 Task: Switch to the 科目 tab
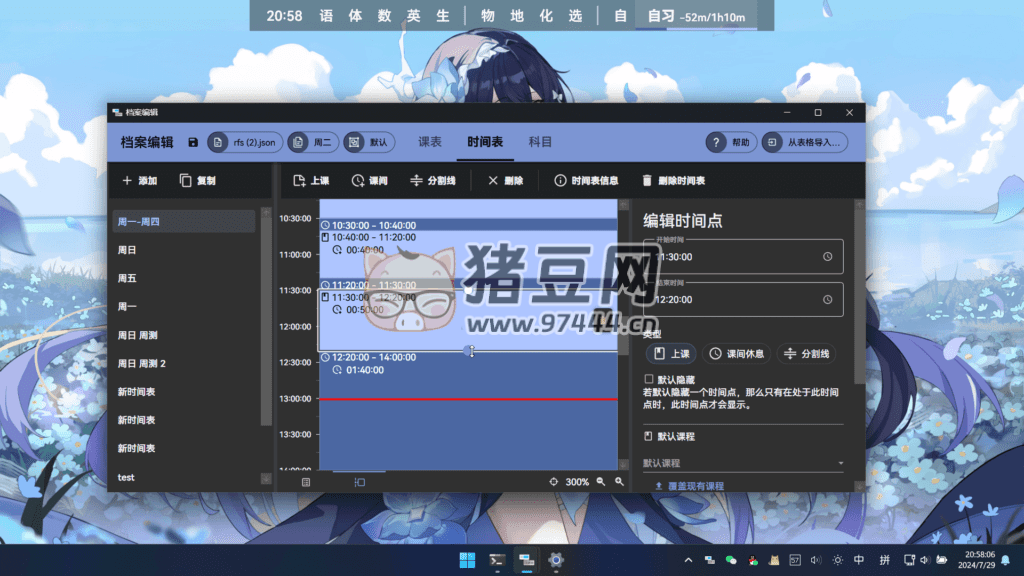pos(540,142)
